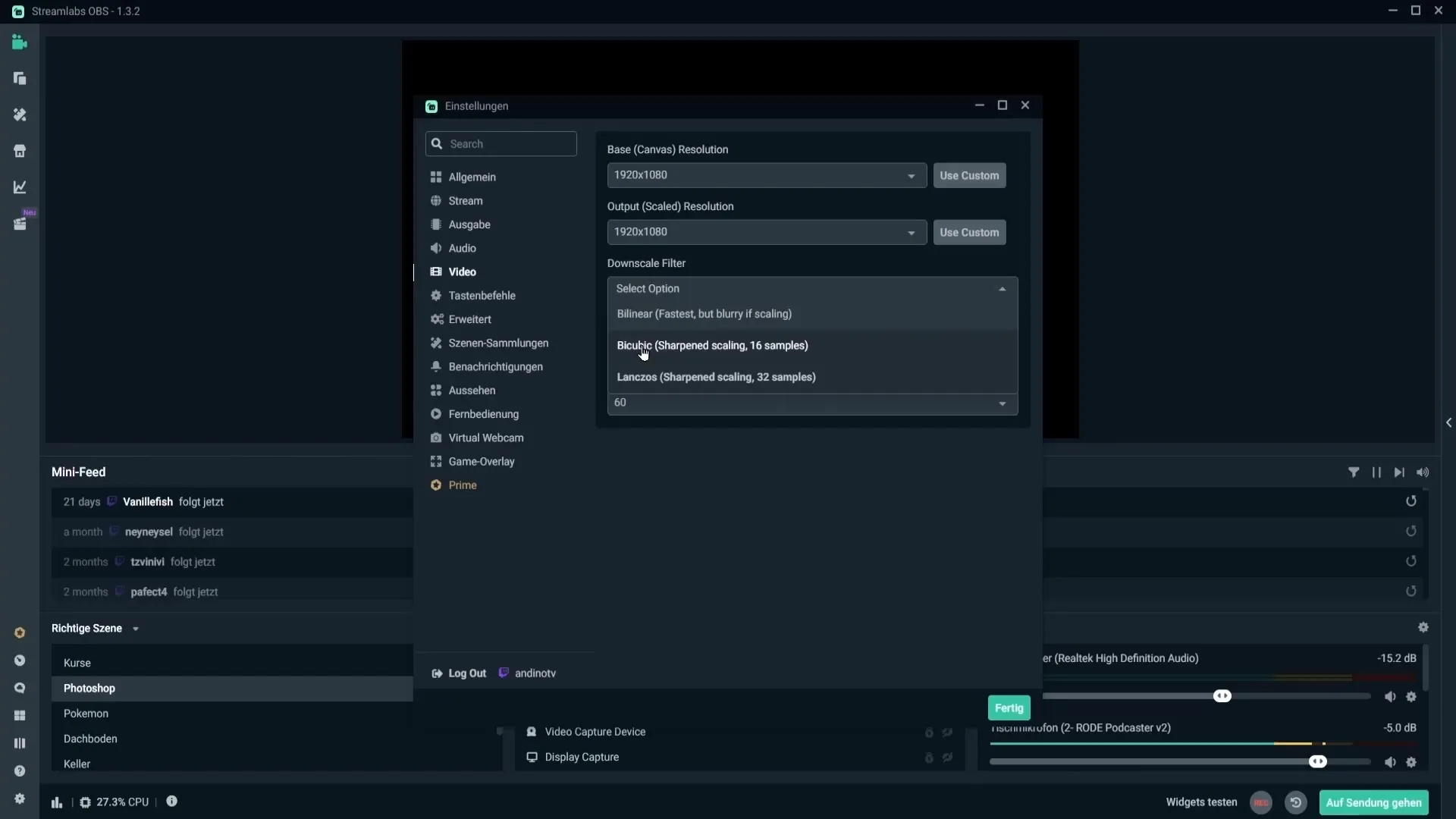Mute the Realtek High Definition Audio source
Image resolution: width=1456 pixels, height=819 pixels.
point(1390,697)
